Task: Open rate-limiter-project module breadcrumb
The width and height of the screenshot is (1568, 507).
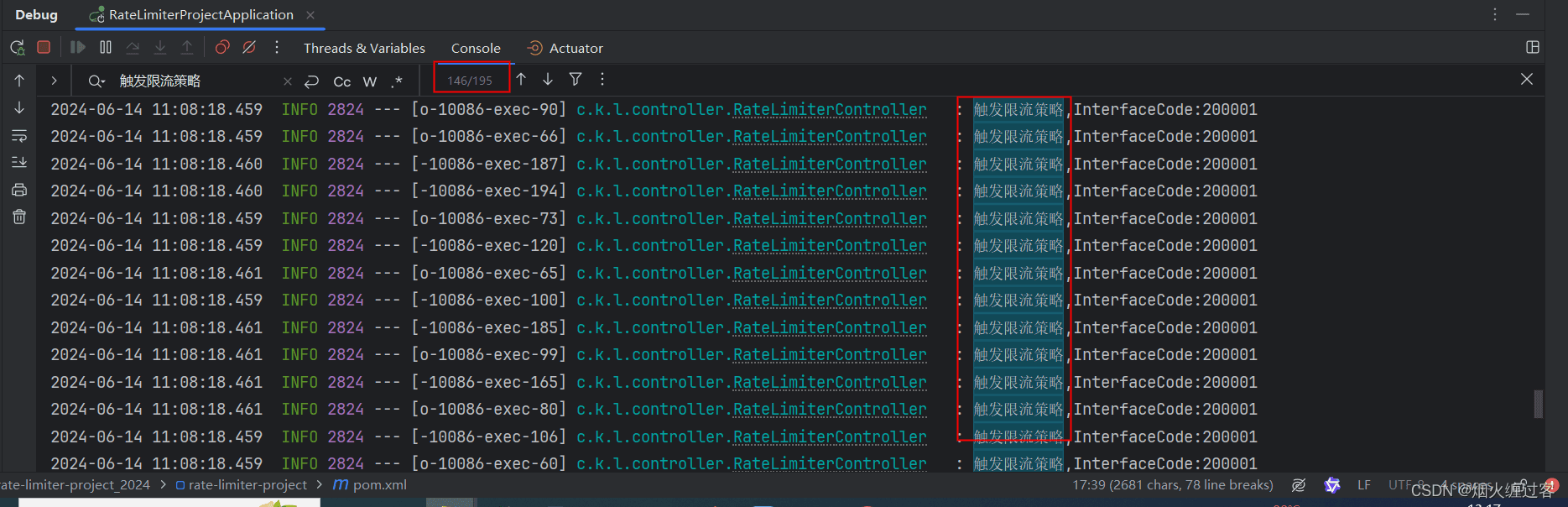Action: click(242, 485)
